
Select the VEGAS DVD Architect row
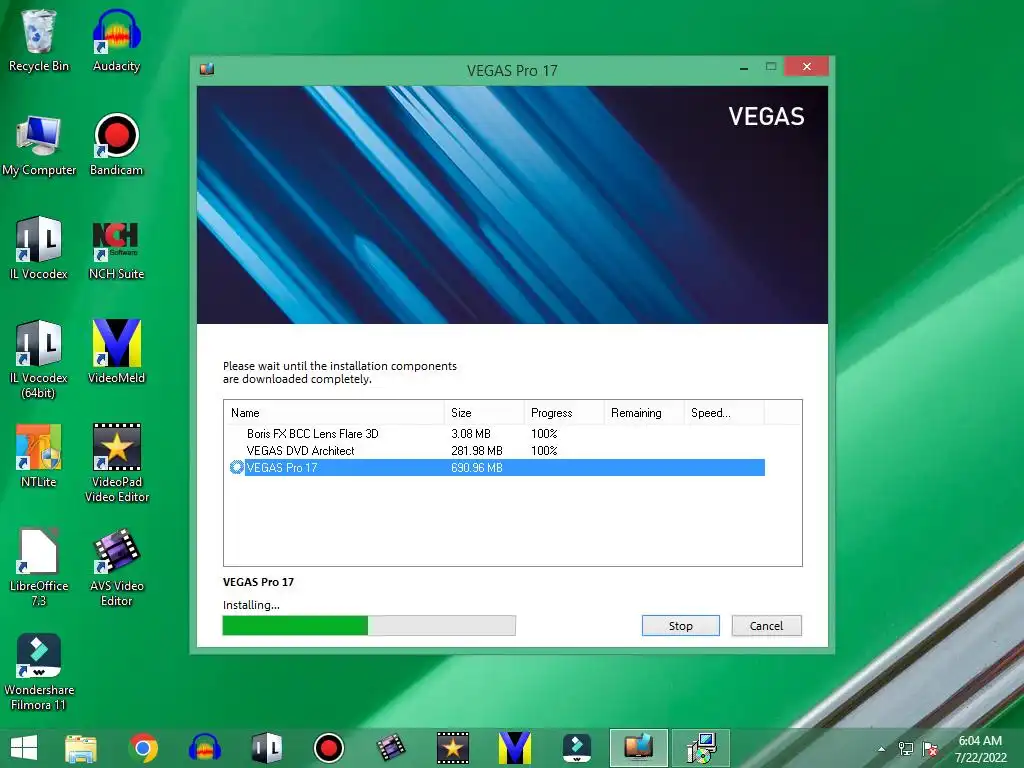496,451
